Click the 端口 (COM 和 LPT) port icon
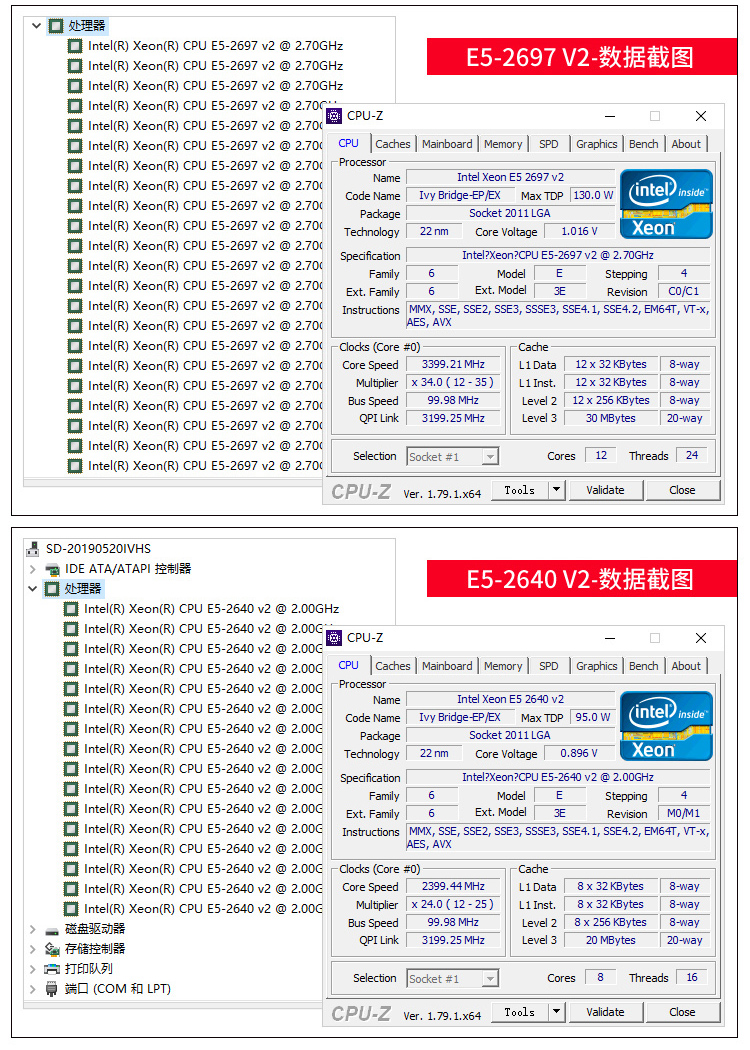Viewport: 750px width, 1050px height. coord(52,989)
